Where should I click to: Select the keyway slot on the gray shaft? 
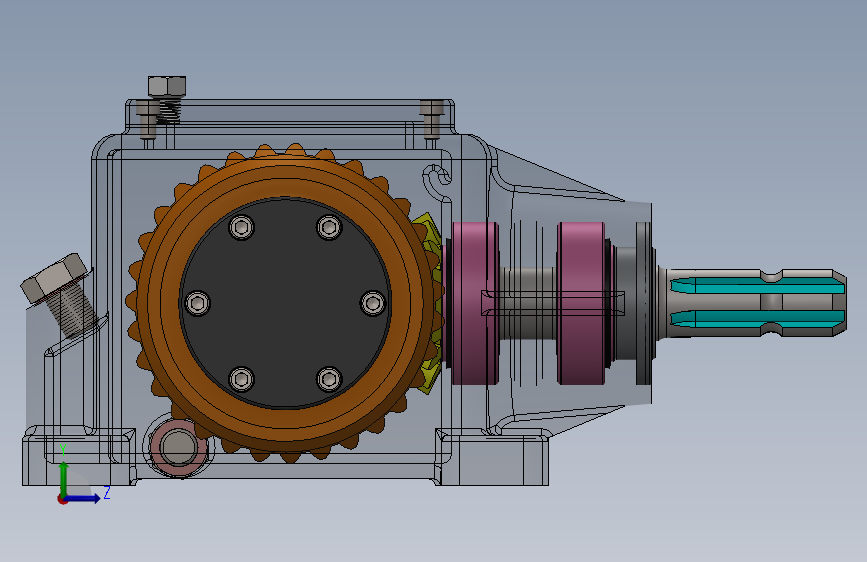[x=553, y=303]
